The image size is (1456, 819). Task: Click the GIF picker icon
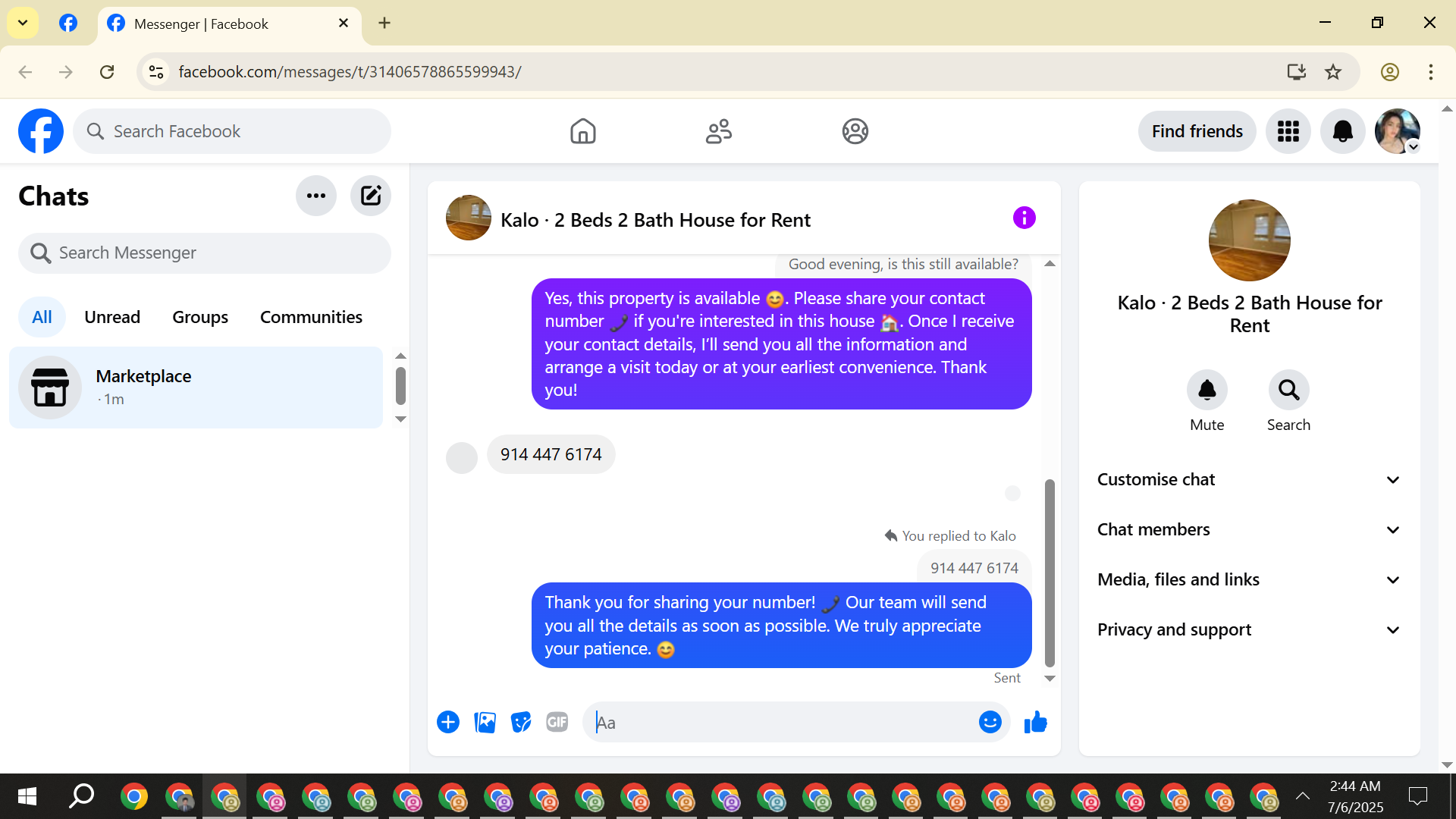click(557, 723)
